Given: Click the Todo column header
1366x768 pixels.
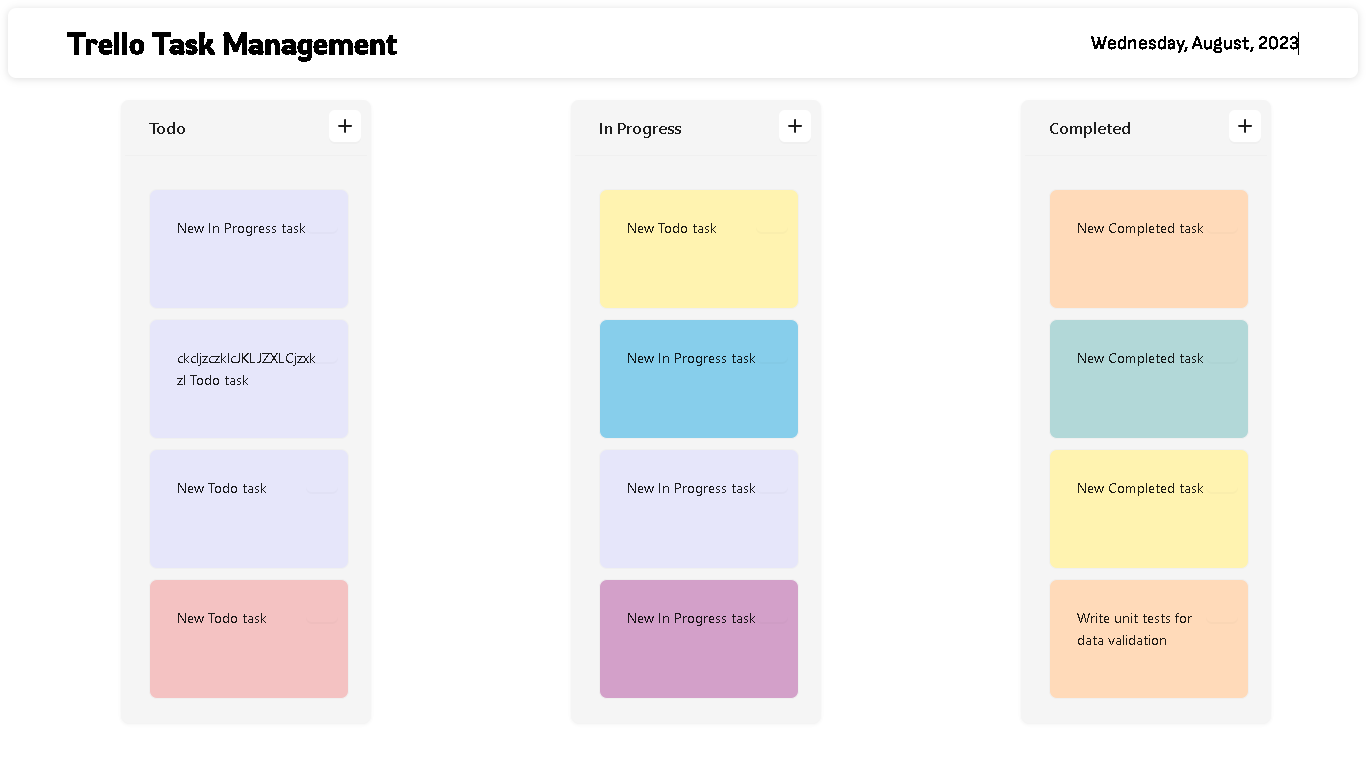Looking at the screenshot, I should coord(167,128).
